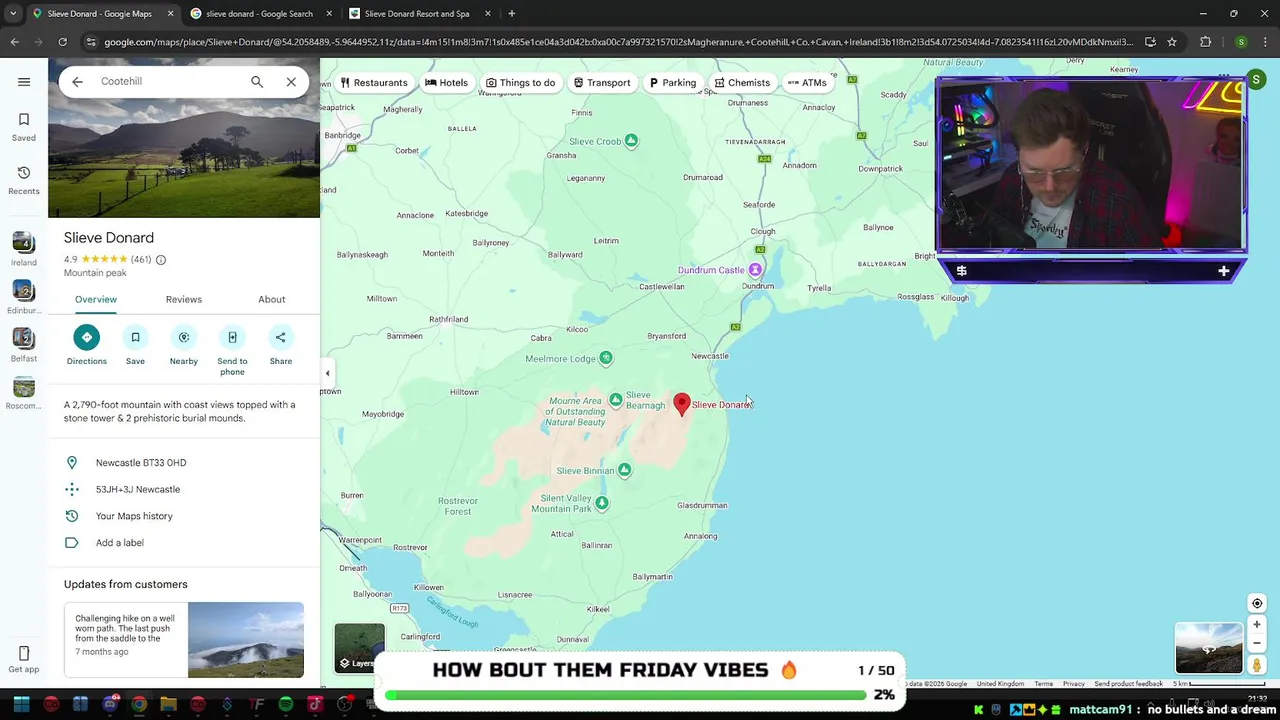Zoom in on the map
This screenshot has height=720, width=1280.
(x=1257, y=625)
